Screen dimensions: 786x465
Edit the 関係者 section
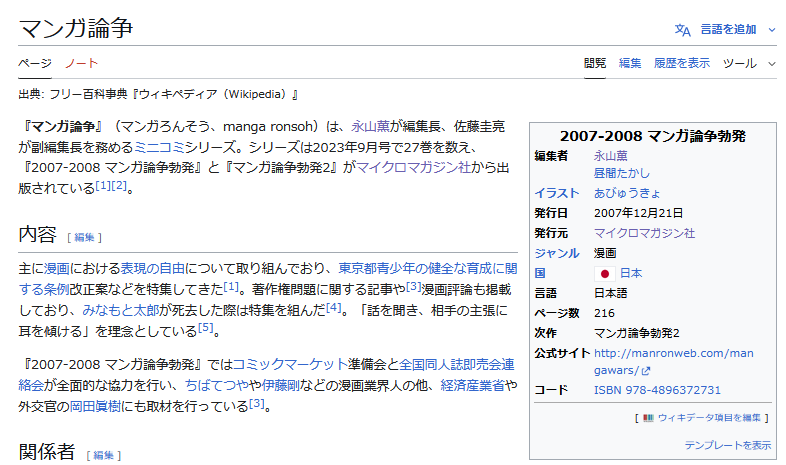click(103, 455)
